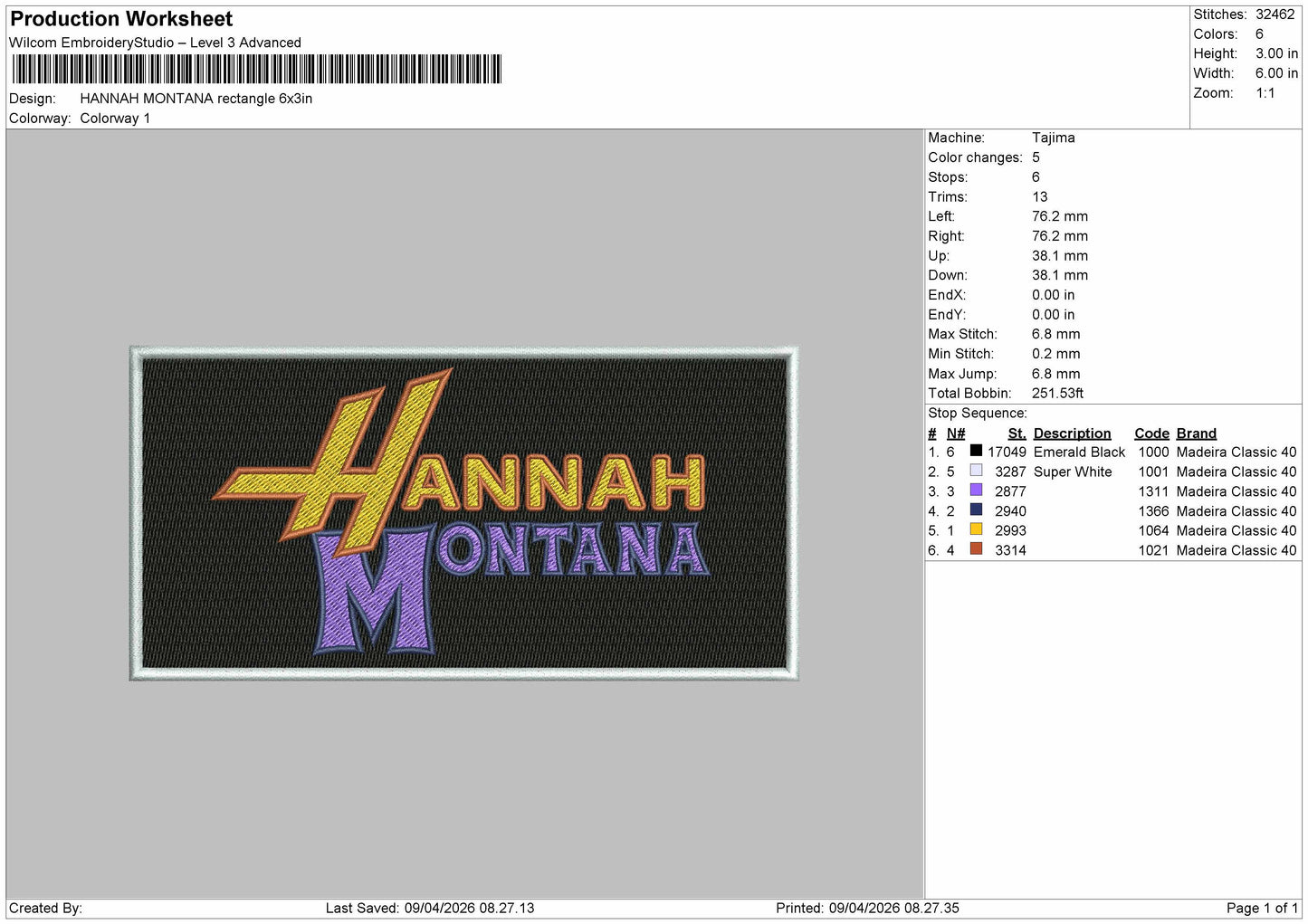
Task: Click the 'Brand' column header
Action: pos(1197,433)
